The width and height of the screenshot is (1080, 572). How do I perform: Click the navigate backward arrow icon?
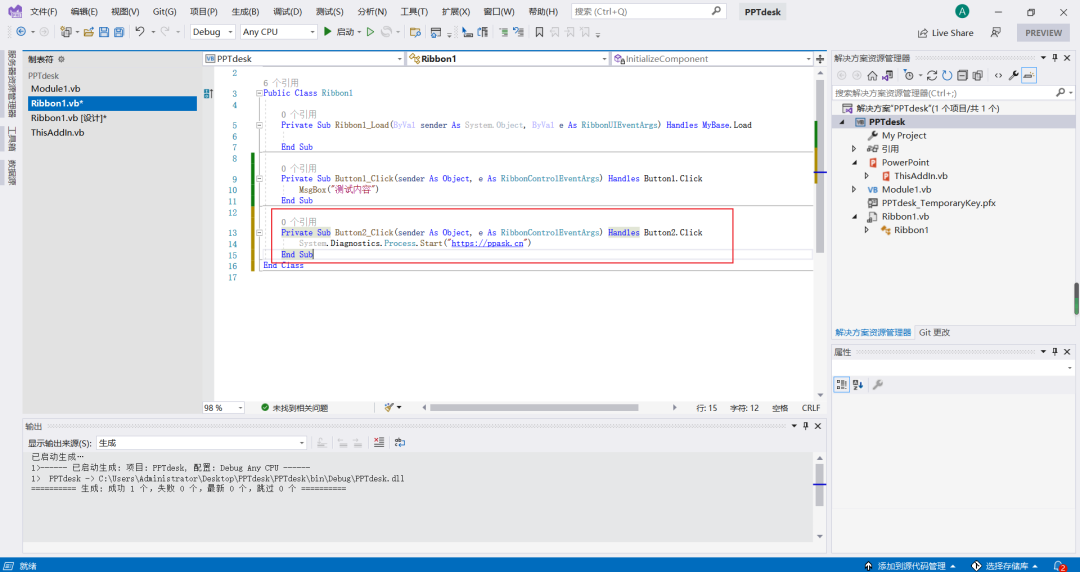point(21,32)
